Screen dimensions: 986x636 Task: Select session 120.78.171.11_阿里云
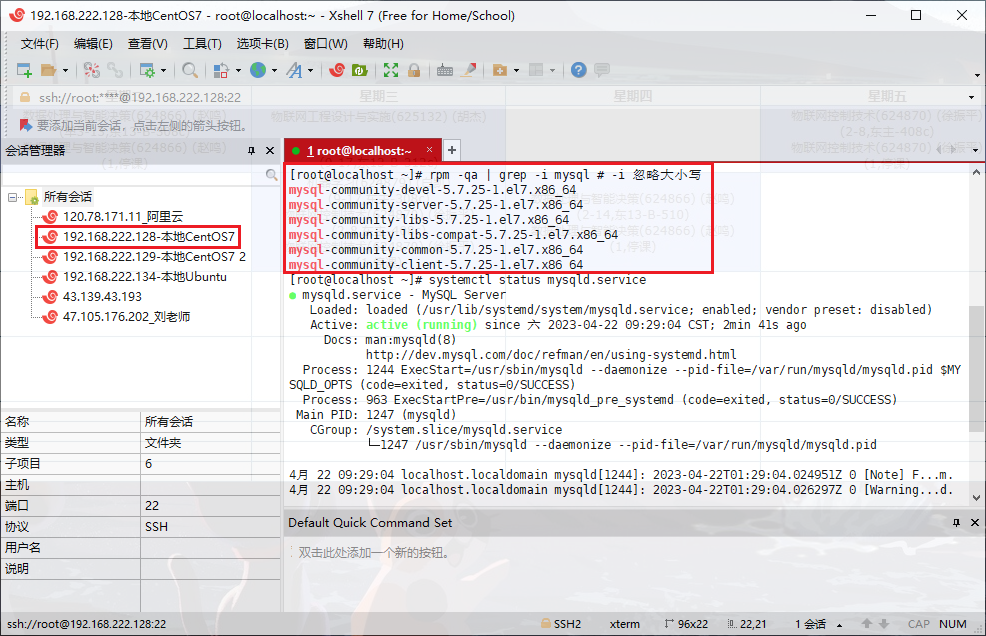(x=123, y=216)
